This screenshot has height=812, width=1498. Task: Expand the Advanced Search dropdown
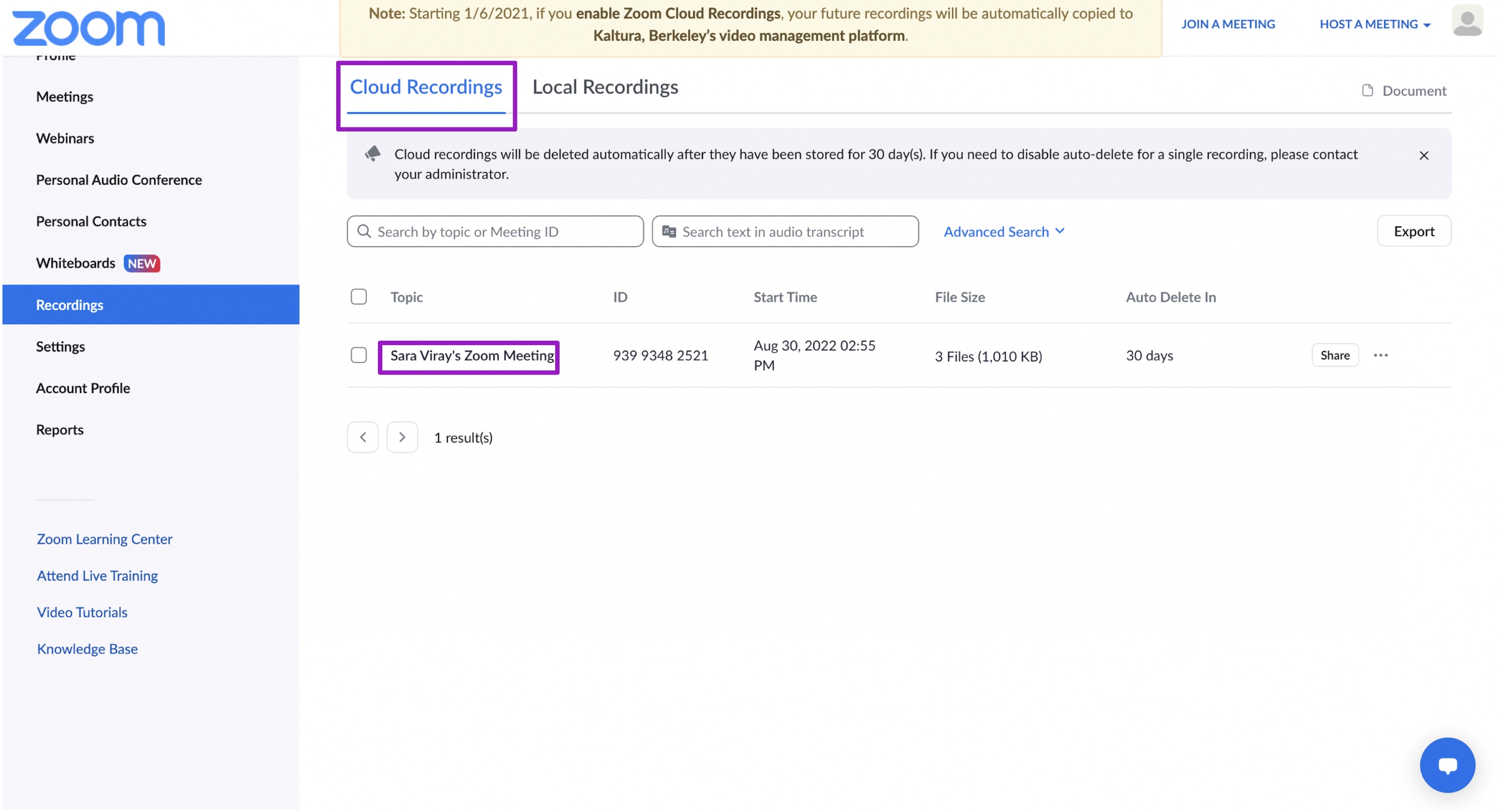[1004, 231]
